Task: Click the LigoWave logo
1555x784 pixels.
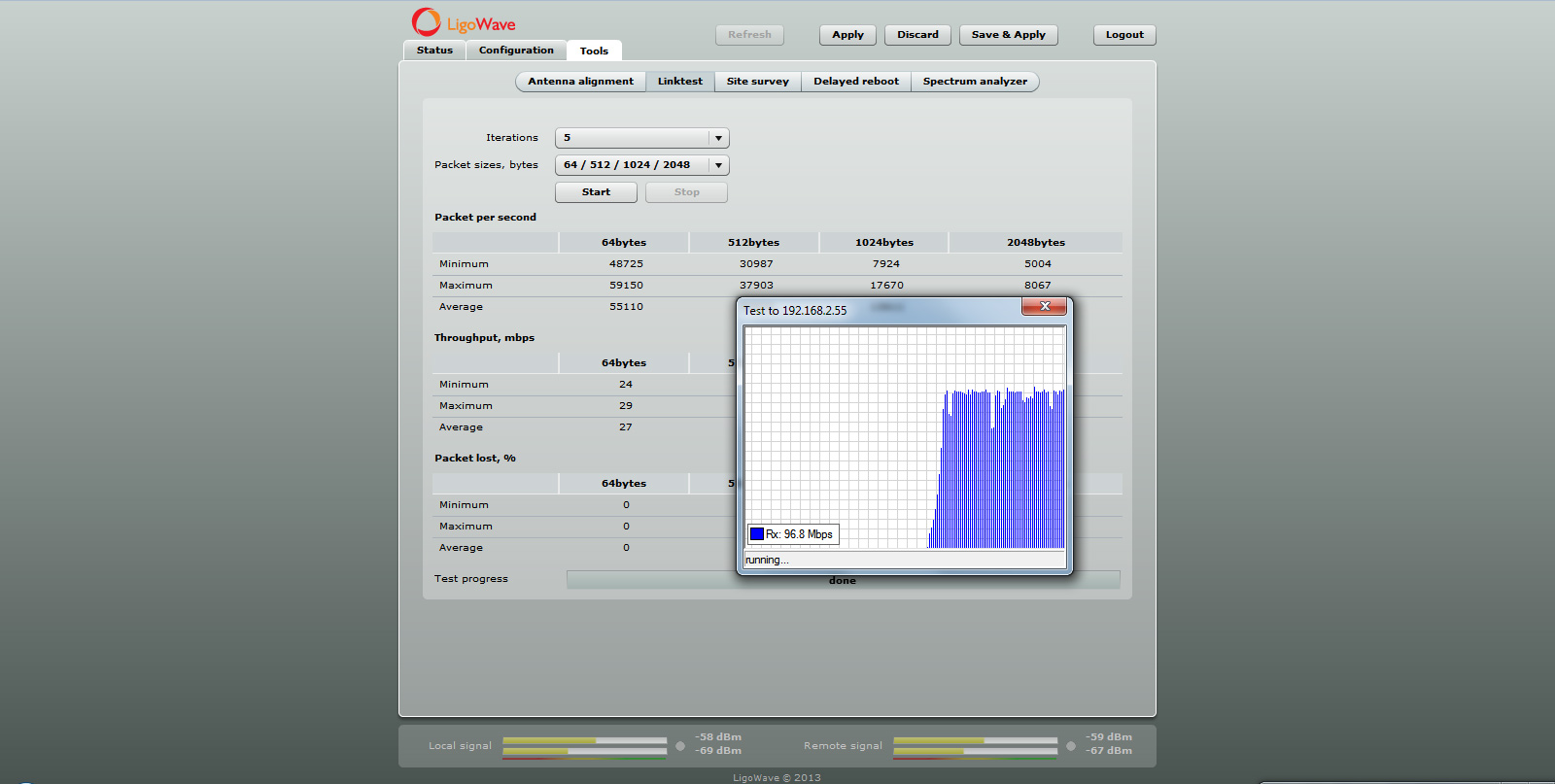Action: pyautogui.click(x=464, y=22)
